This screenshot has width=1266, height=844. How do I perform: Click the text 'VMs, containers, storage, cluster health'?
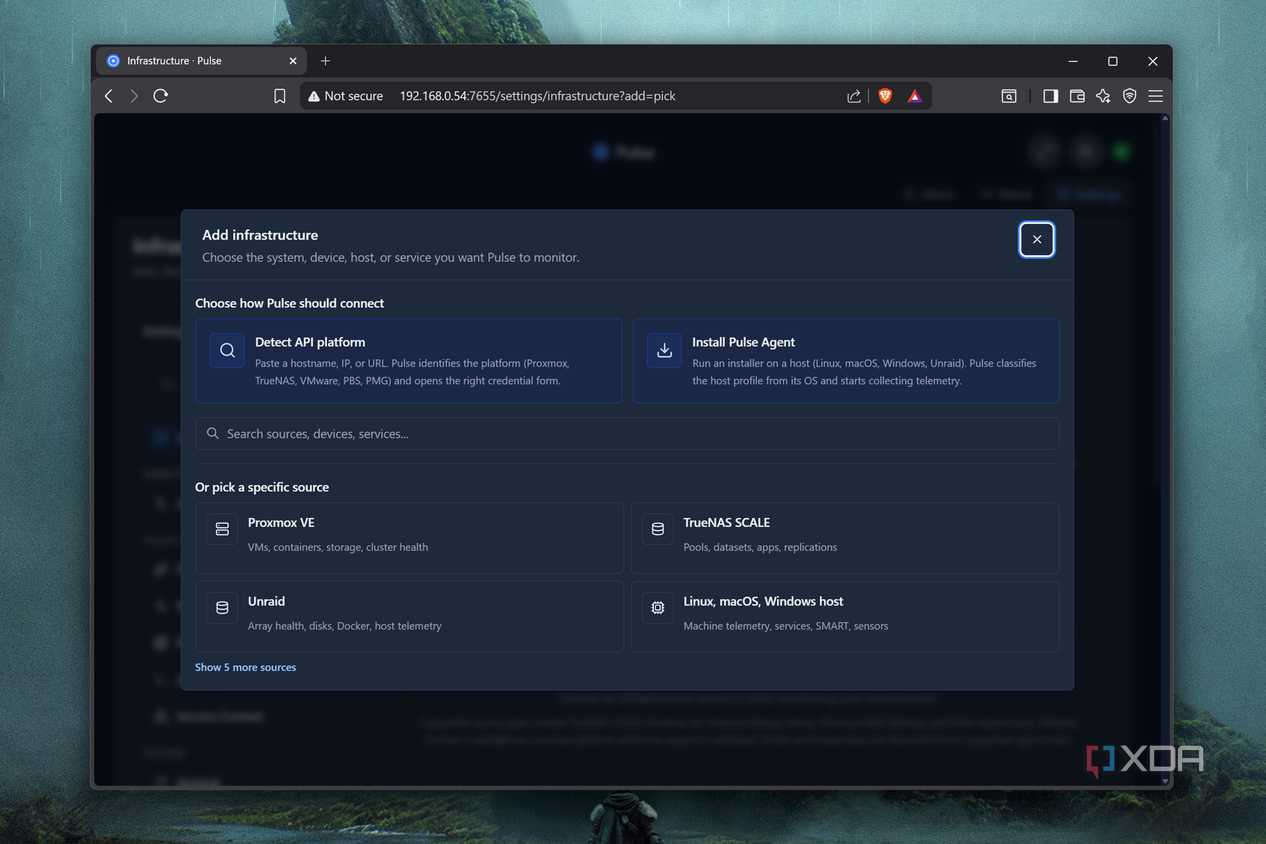[x=338, y=547]
